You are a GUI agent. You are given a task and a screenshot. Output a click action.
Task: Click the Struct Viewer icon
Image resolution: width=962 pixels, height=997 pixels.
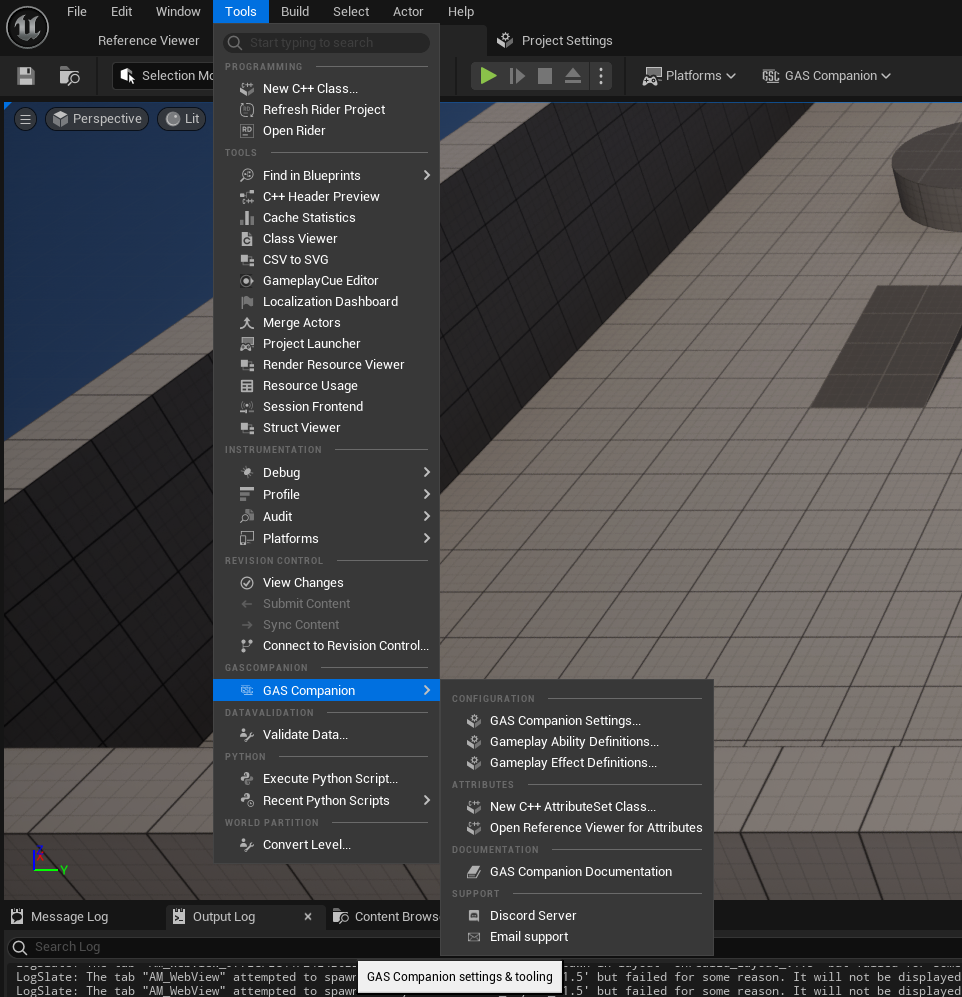(x=247, y=427)
